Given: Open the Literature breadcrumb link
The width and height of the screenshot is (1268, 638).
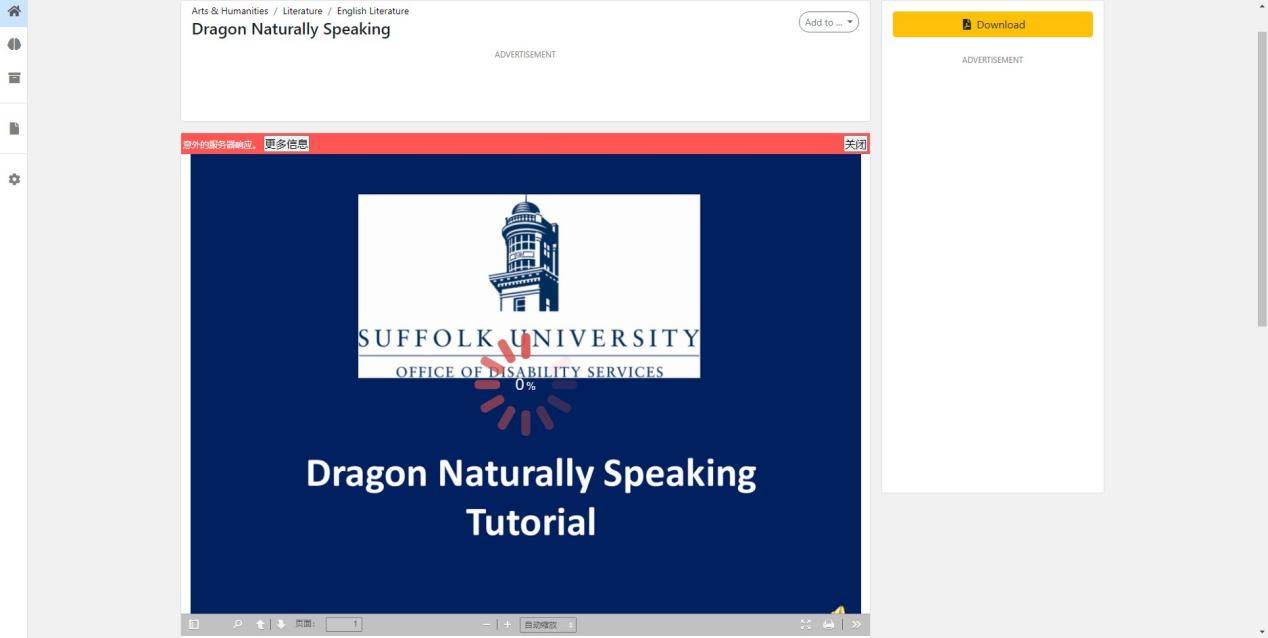Looking at the screenshot, I should (302, 11).
